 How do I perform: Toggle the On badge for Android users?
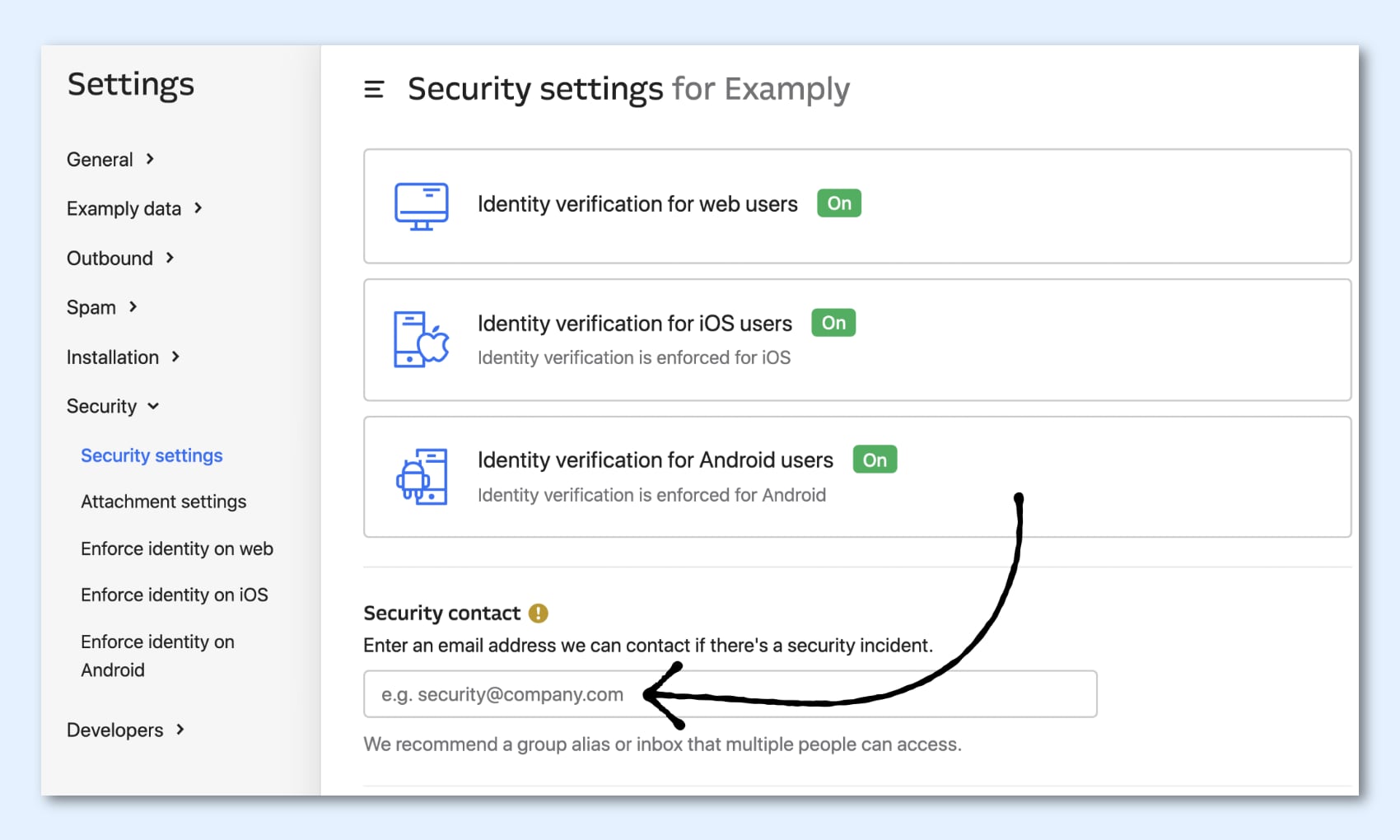(874, 460)
